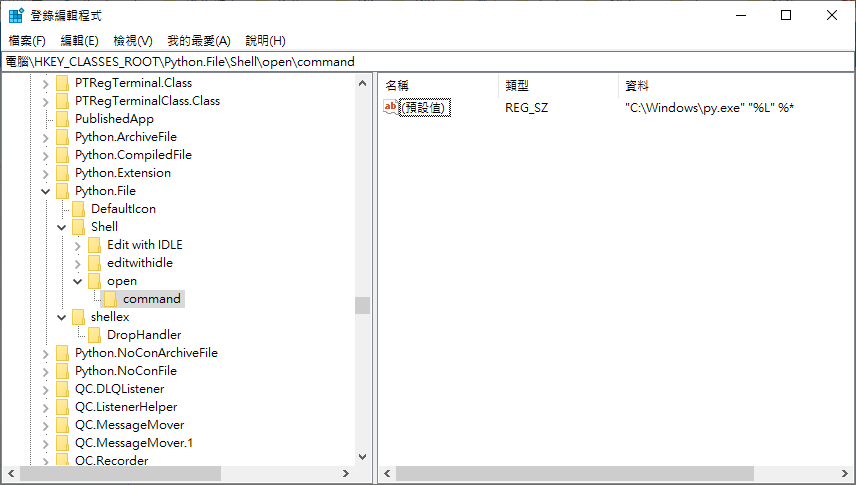Click the tree pane scroll up arrow
Image resolution: width=856 pixels, height=485 pixels.
pyautogui.click(x=362, y=84)
